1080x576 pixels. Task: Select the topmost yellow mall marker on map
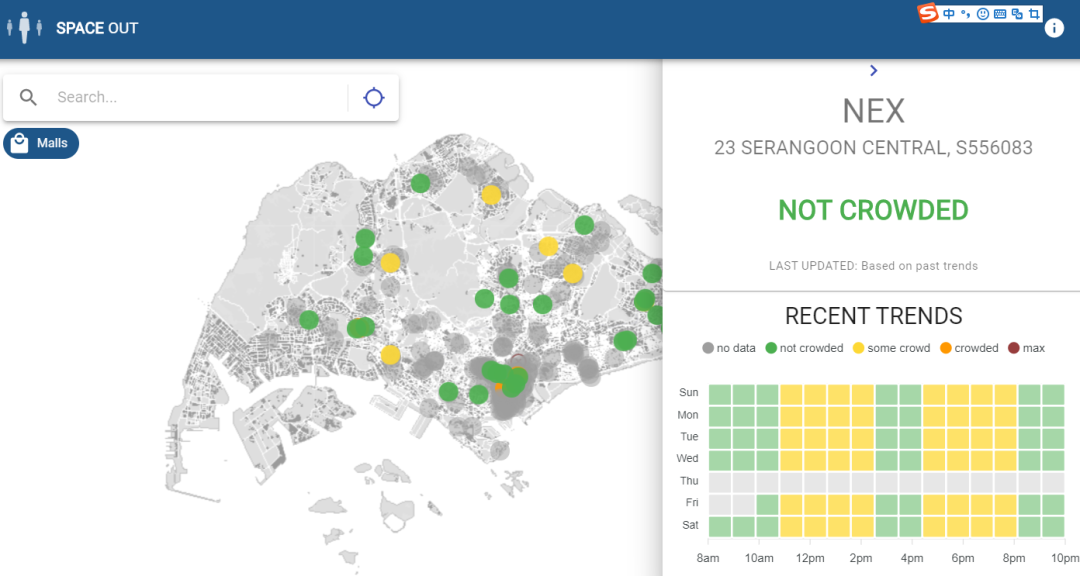pyautogui.click(x=491, y=195)
